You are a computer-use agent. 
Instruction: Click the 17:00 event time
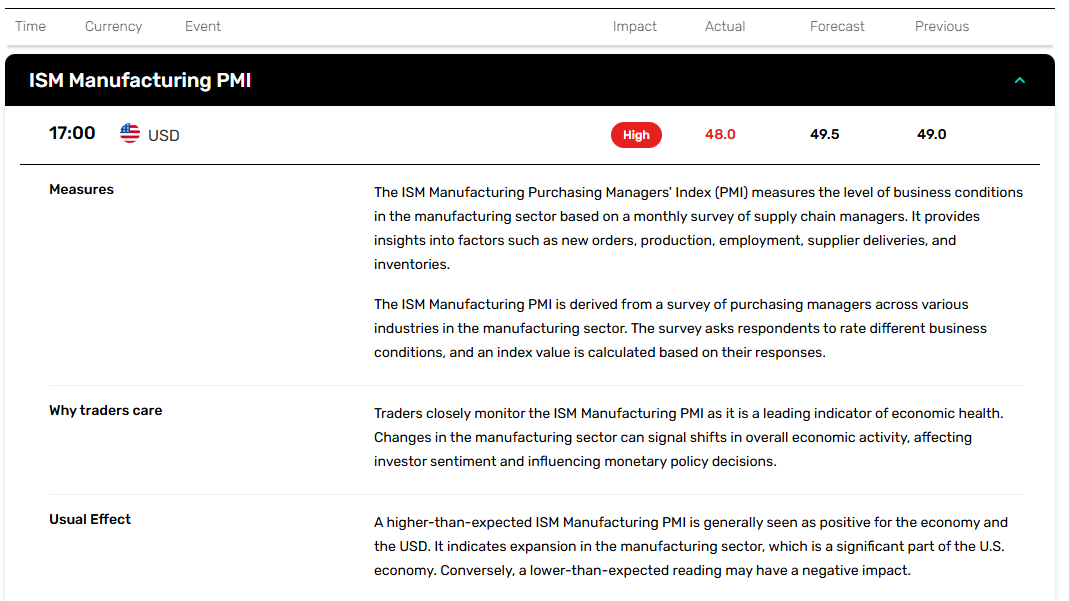click(x=72, y=133)
